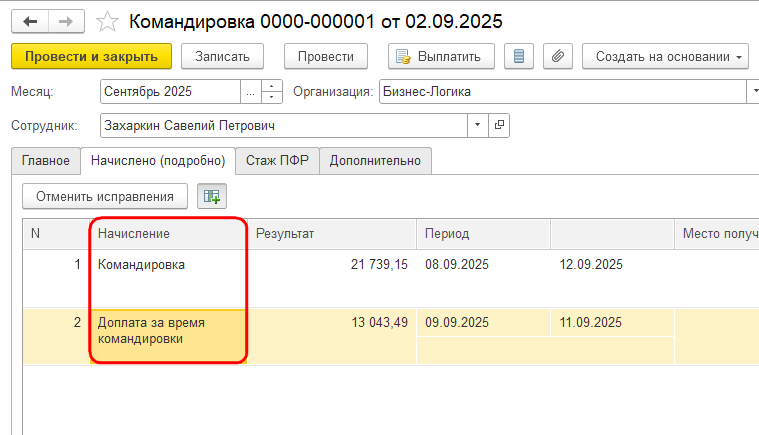Click the Выплатить button

click(441, 56)
